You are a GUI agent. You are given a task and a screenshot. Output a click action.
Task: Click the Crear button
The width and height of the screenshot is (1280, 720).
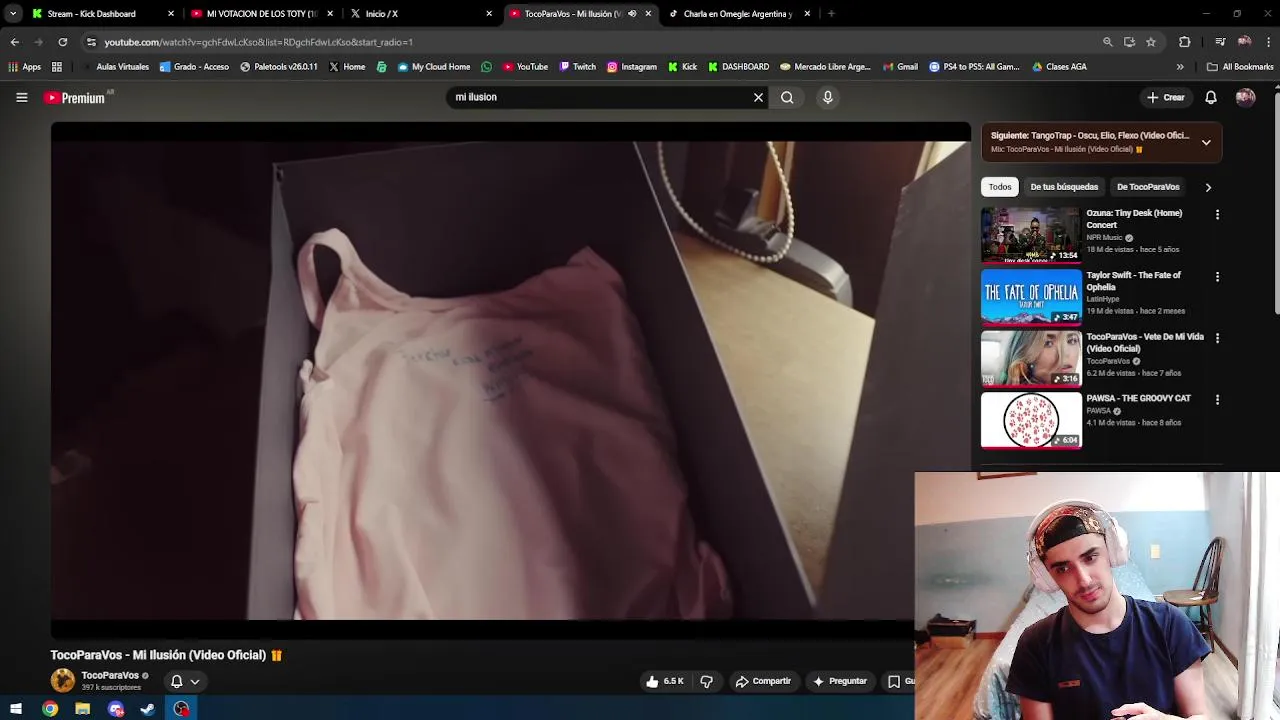(1166, 97)
